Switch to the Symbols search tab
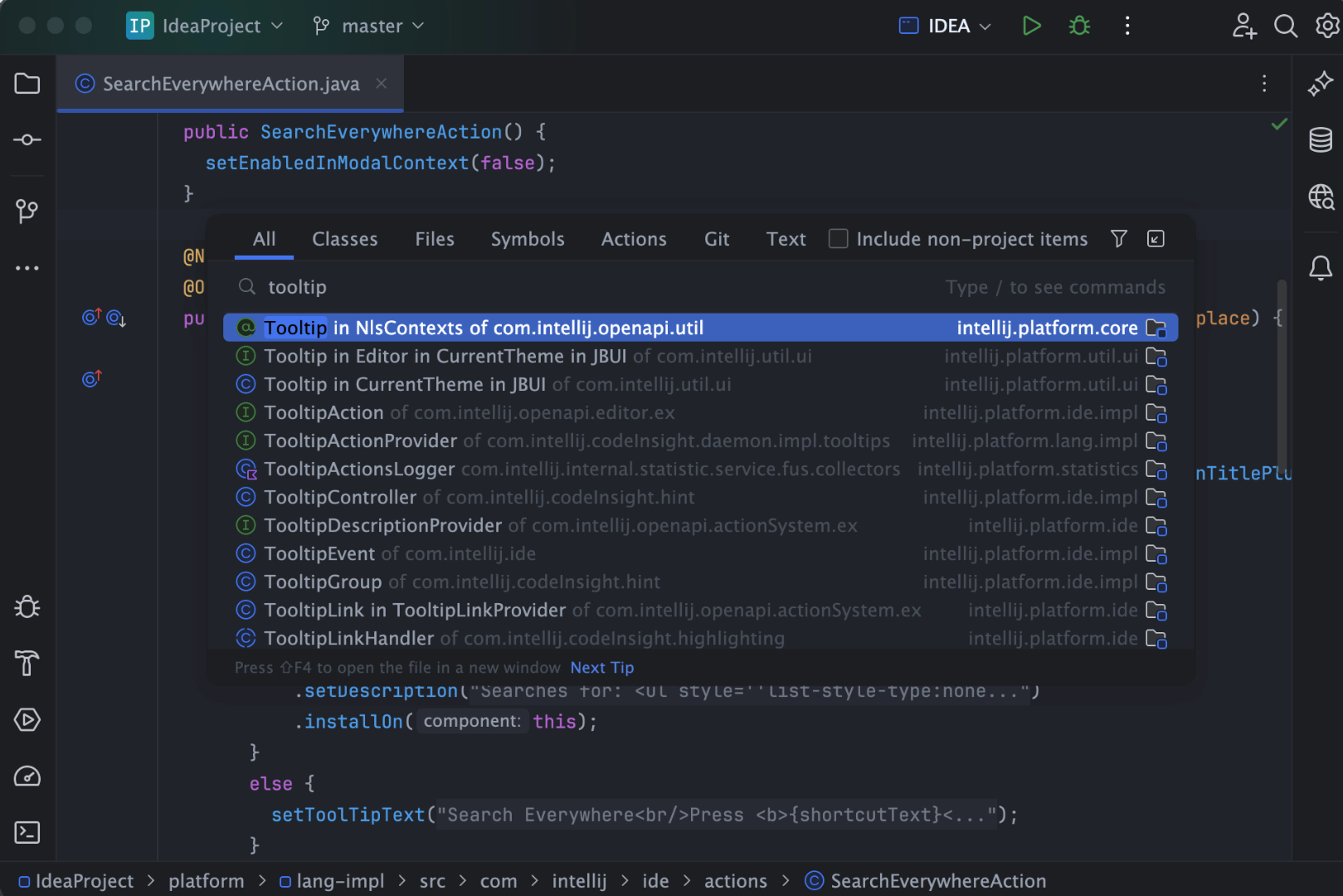 (x=528, y=239)
